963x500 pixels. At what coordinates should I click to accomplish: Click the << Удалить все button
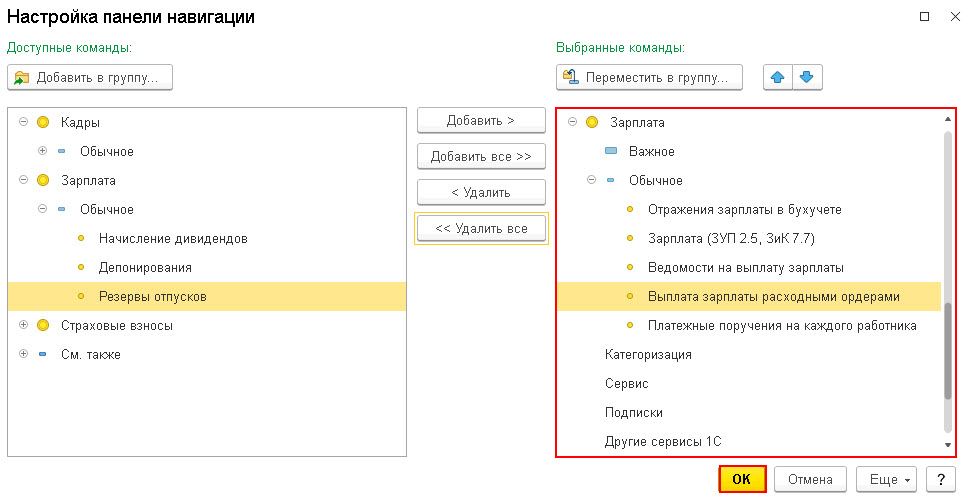coord(481,229)
